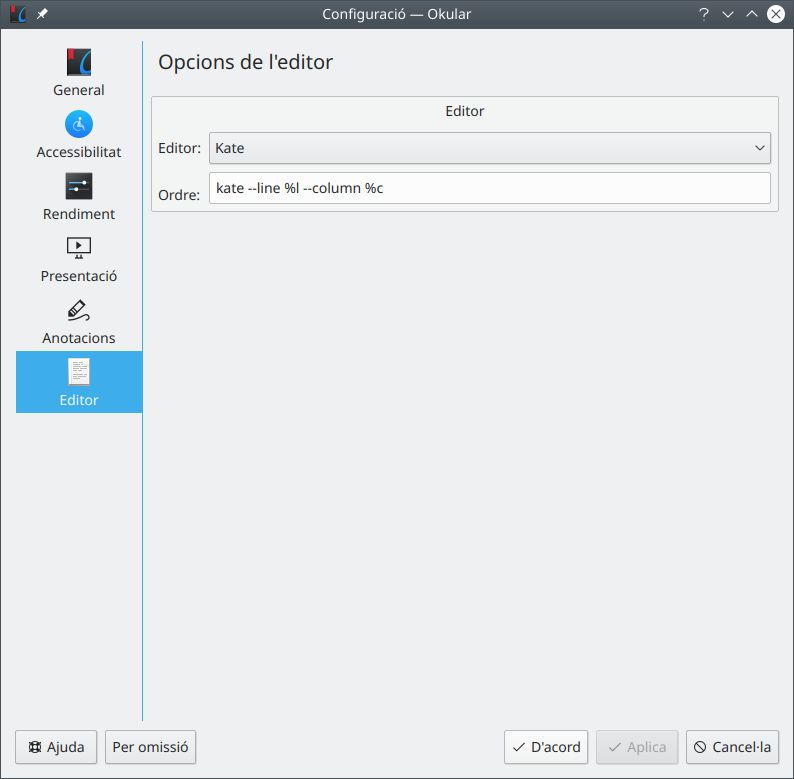The height and width of the screenshot is (779, 794).
Task: Restore defaults with Per omissió button
Action: point(150,747)
